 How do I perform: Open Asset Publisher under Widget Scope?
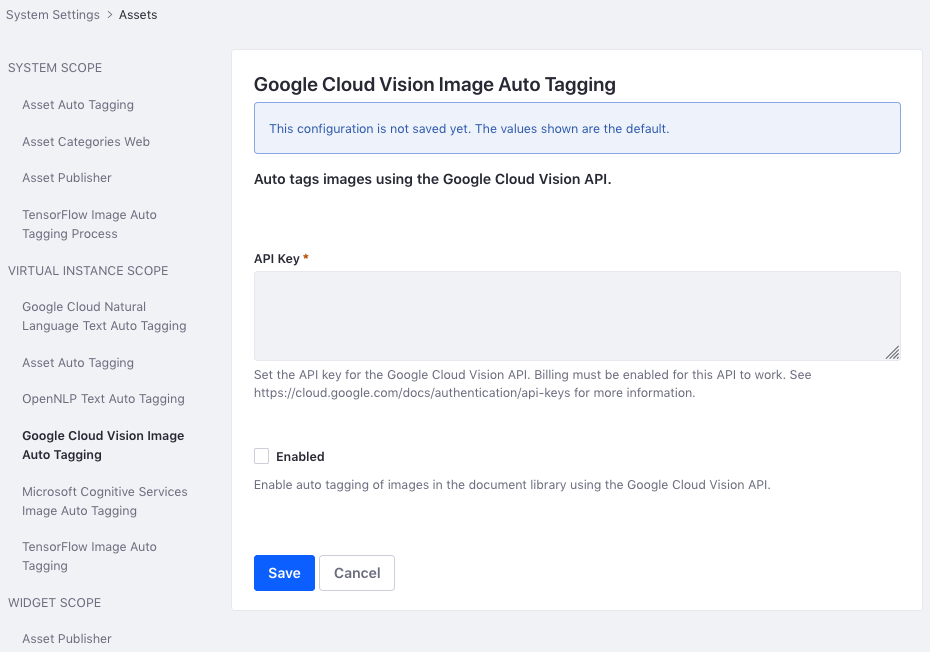tap(66, 638)
